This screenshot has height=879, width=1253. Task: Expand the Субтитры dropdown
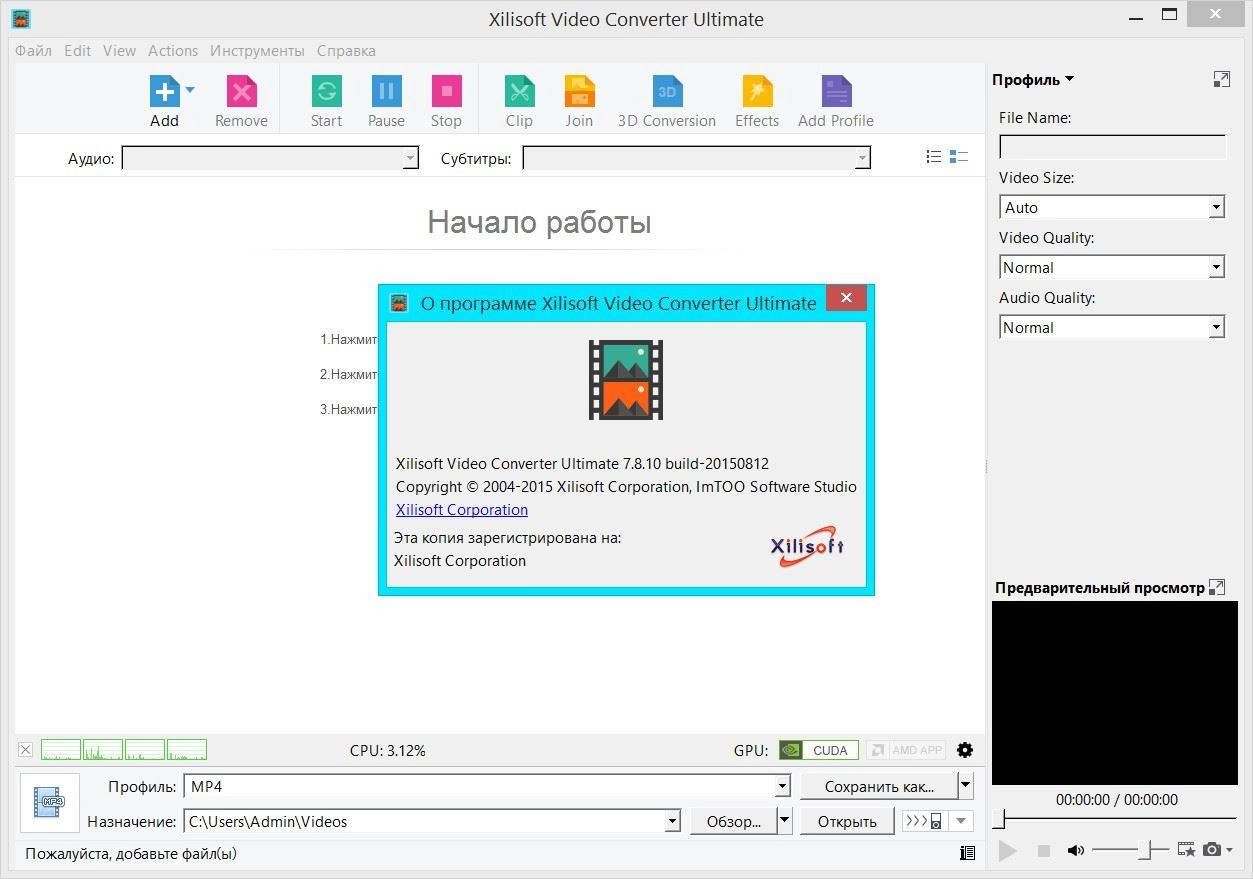(862, 158)
